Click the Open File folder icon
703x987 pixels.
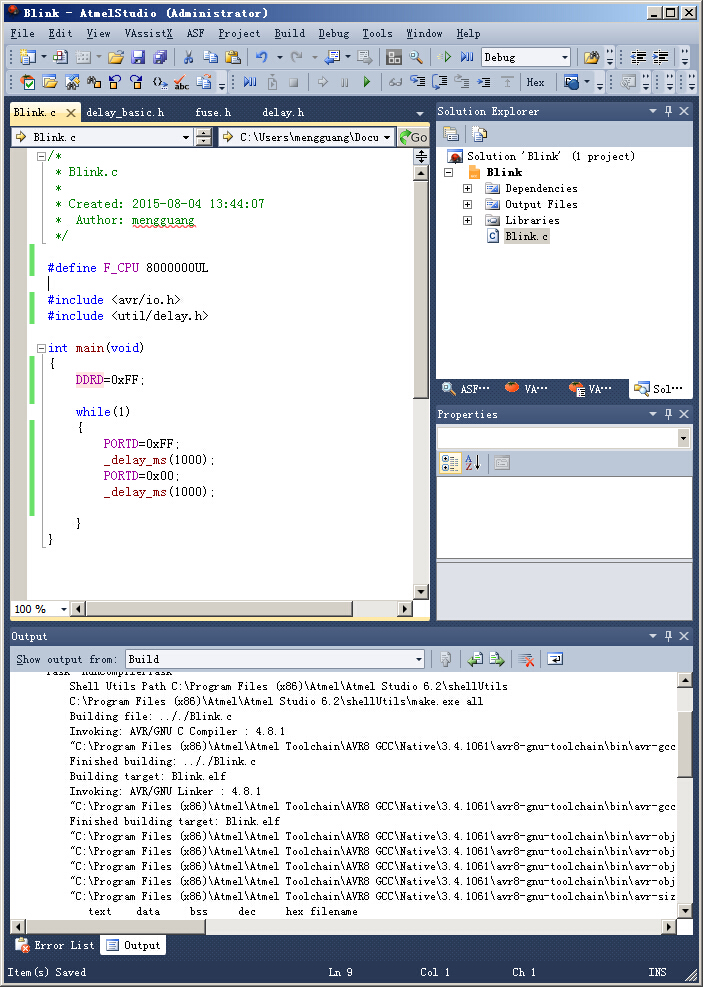click(x=116, y=57)
